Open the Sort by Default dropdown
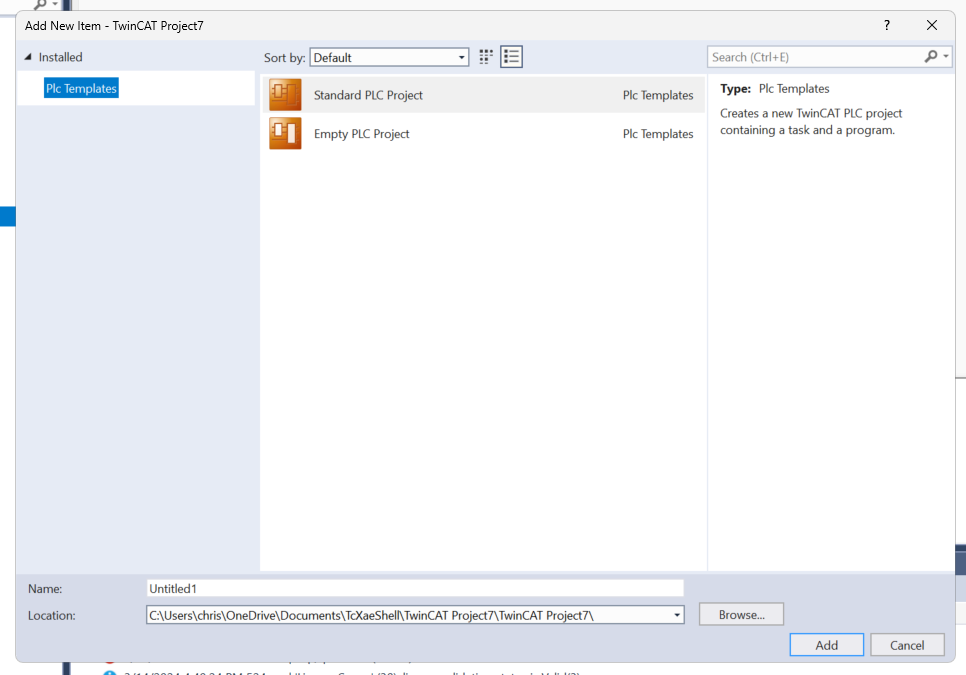 tap(389, 57)
